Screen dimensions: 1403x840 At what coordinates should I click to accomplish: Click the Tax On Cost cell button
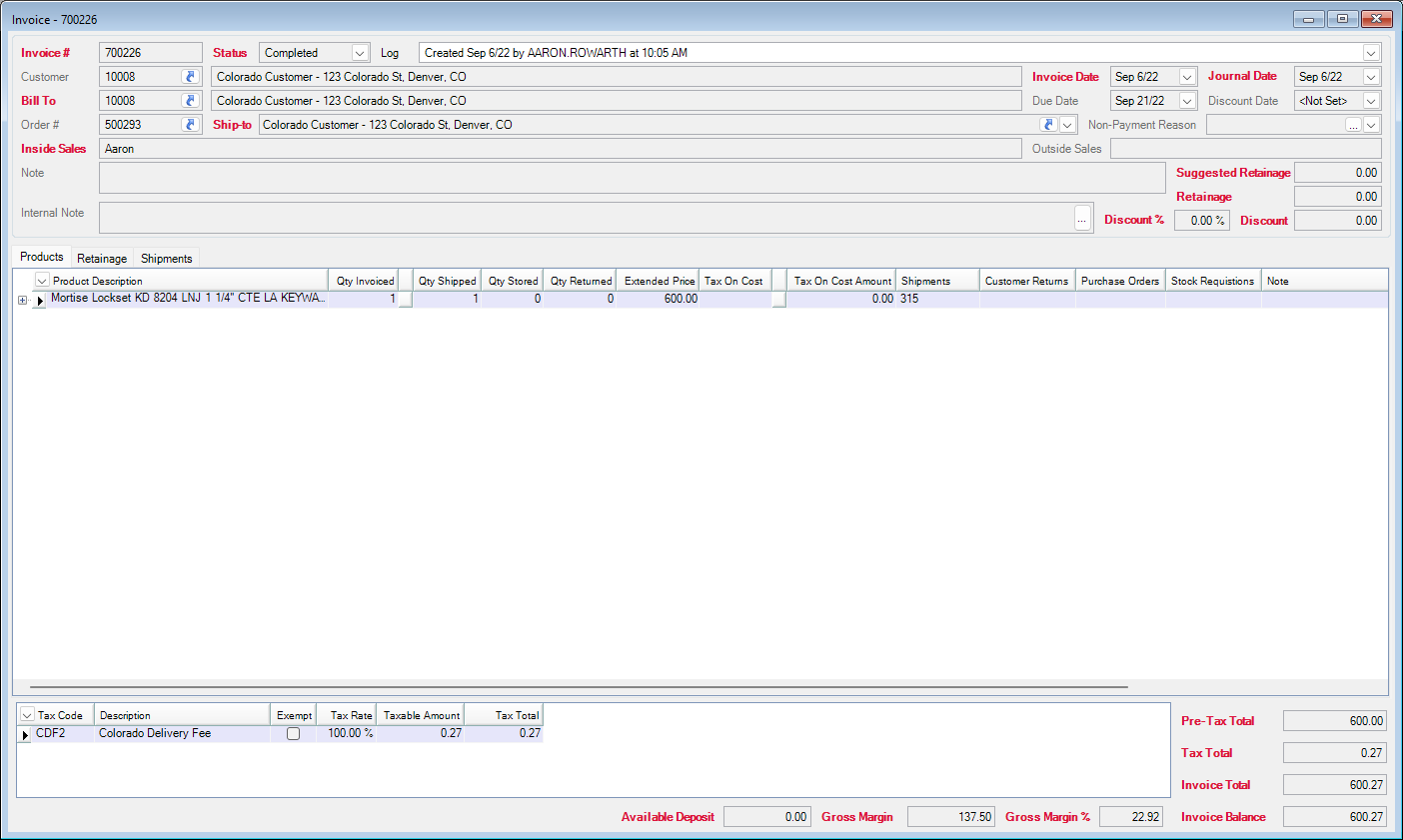778,299
